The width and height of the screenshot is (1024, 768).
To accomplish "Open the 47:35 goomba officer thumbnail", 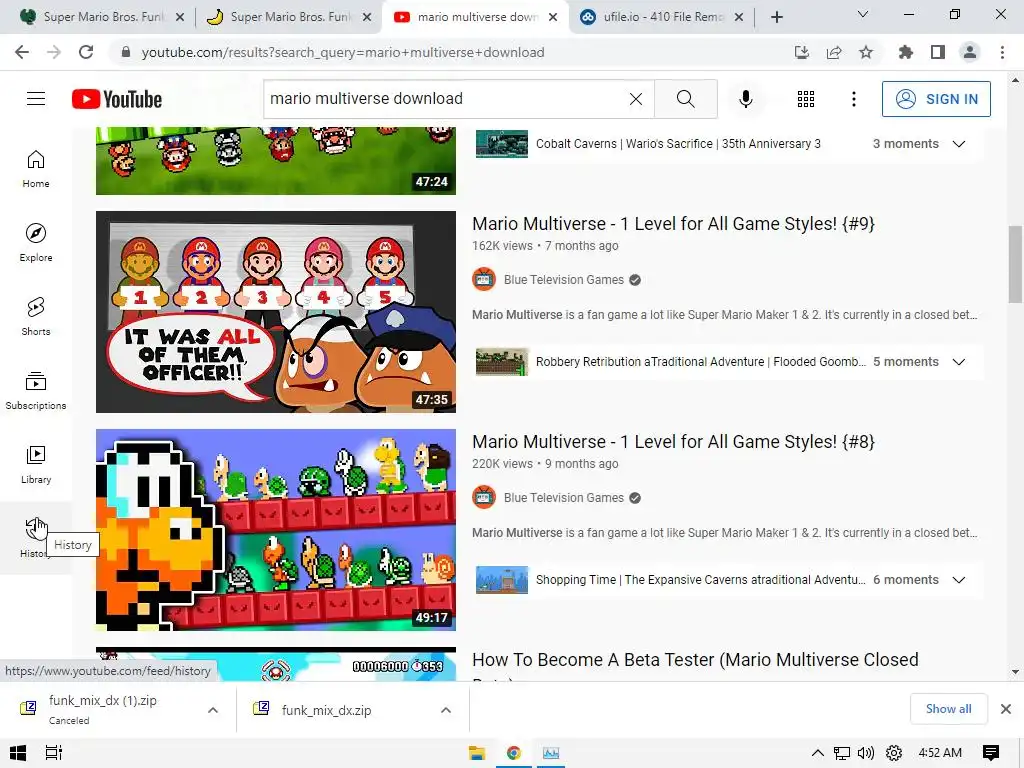I will coord(276,312).
